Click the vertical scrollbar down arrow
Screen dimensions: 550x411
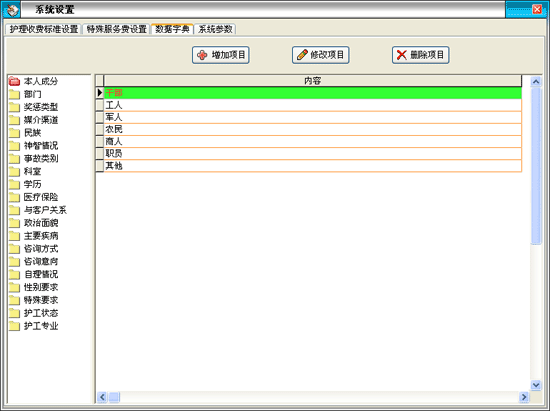tap(536, 385)
